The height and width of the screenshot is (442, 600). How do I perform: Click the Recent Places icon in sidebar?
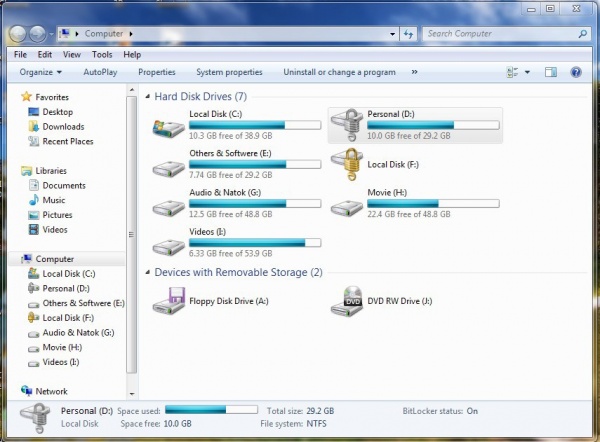click(34, 141)
